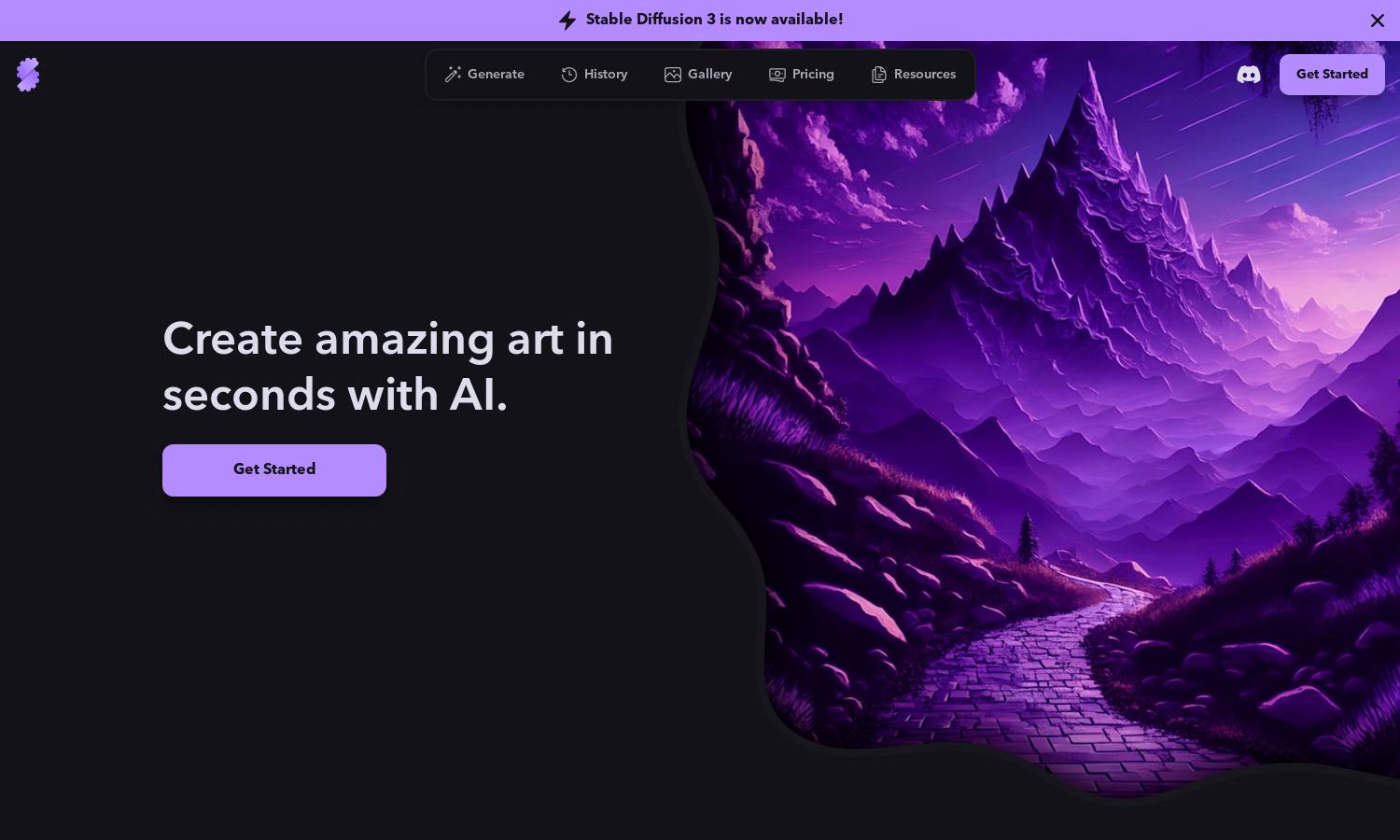1400x840 pixels.
Task: Click the banknote Pricing icon
Action: point(777,75)
